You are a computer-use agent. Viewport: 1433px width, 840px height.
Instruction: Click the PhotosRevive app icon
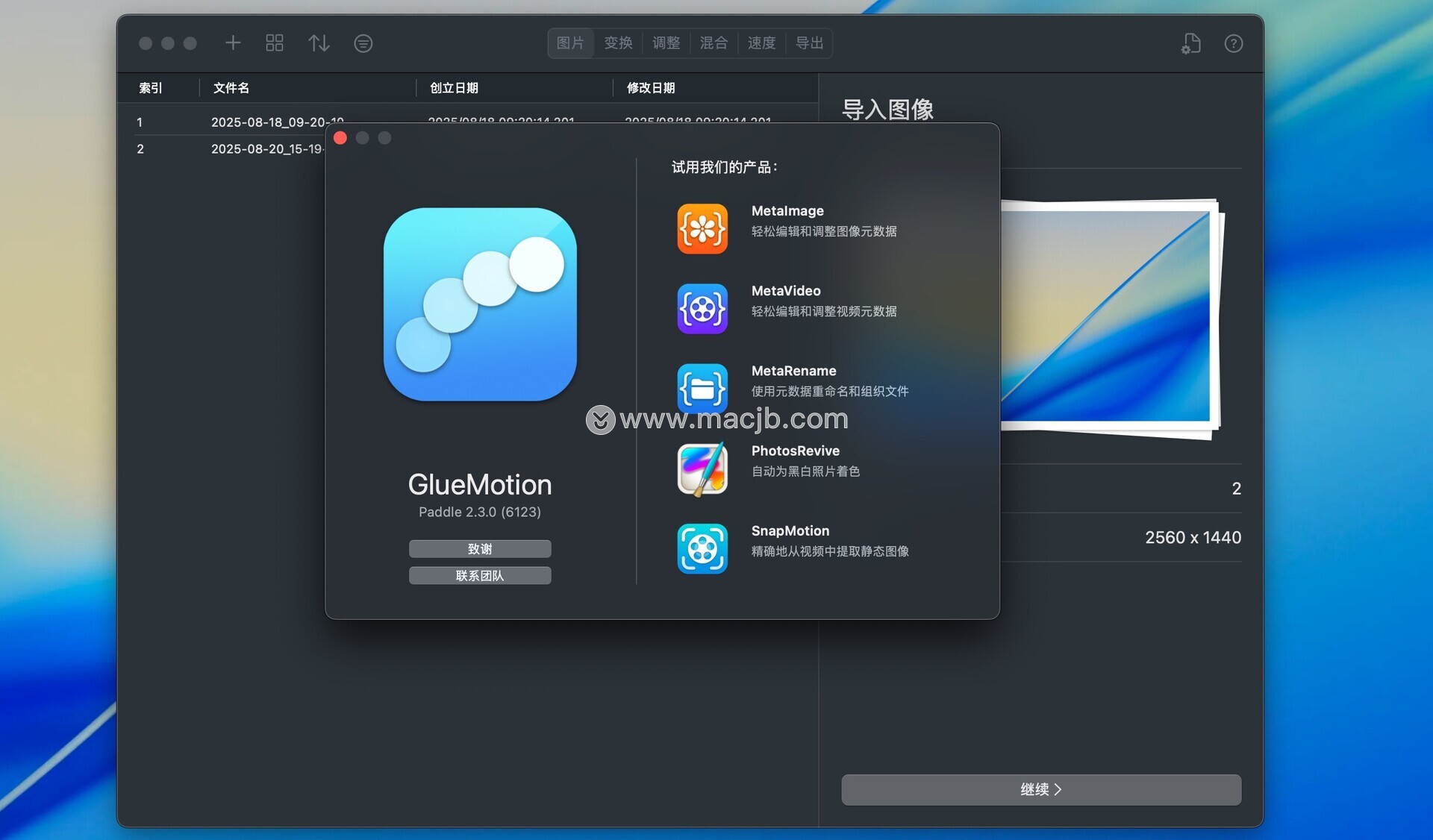click(x=702, y=468)
